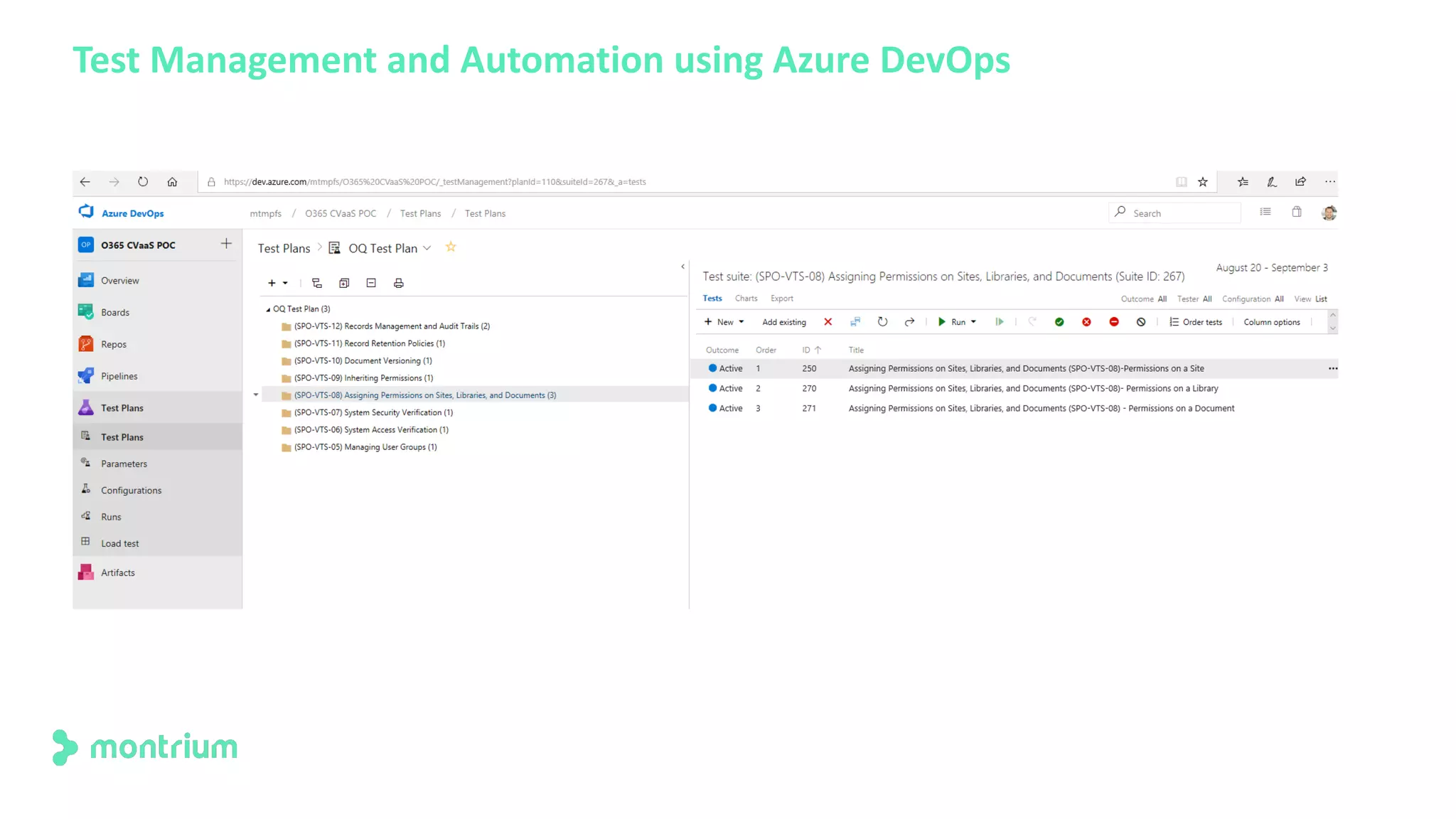1456x819 pixels.
Task: Click the add notes pen icon
Action: coord(1272,182)
